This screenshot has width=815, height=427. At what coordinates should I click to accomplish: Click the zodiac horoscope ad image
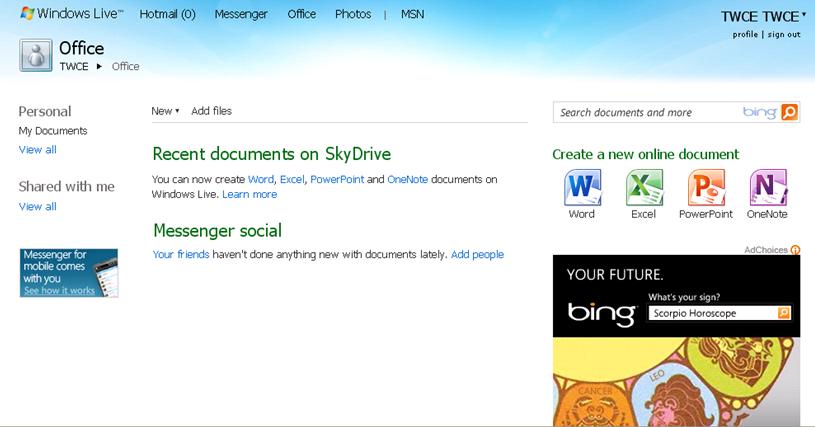point(676,382)
